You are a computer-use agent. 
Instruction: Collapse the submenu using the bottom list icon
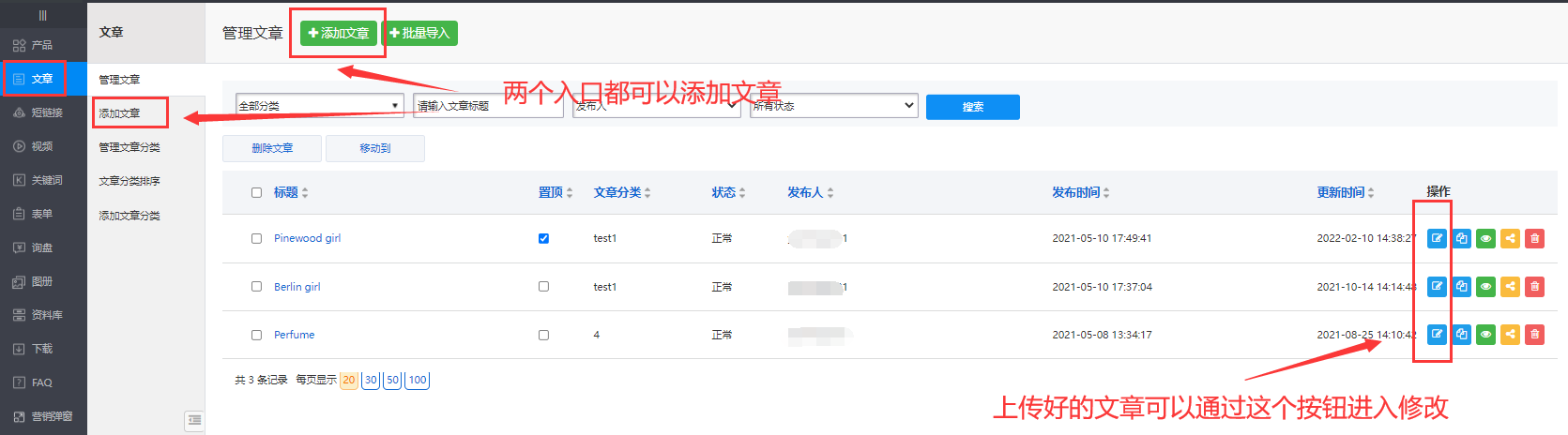coord(194,421)
